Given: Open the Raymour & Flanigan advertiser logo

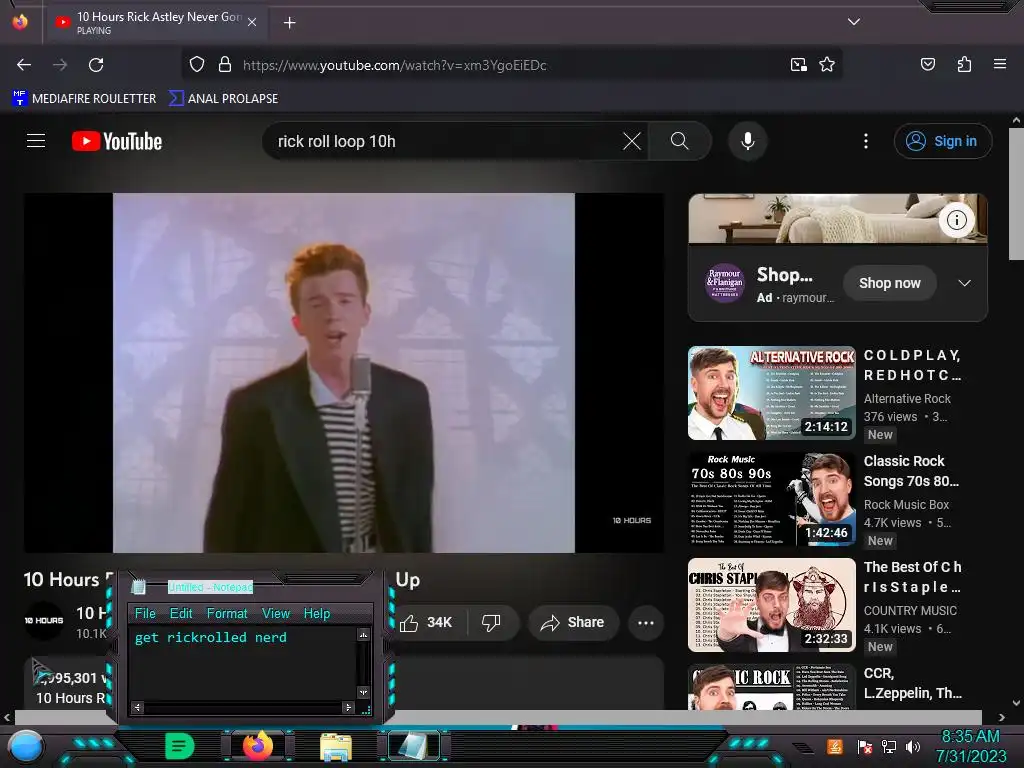Looking at the screenshot, I should pyautogui.click(x=724, y=283).
